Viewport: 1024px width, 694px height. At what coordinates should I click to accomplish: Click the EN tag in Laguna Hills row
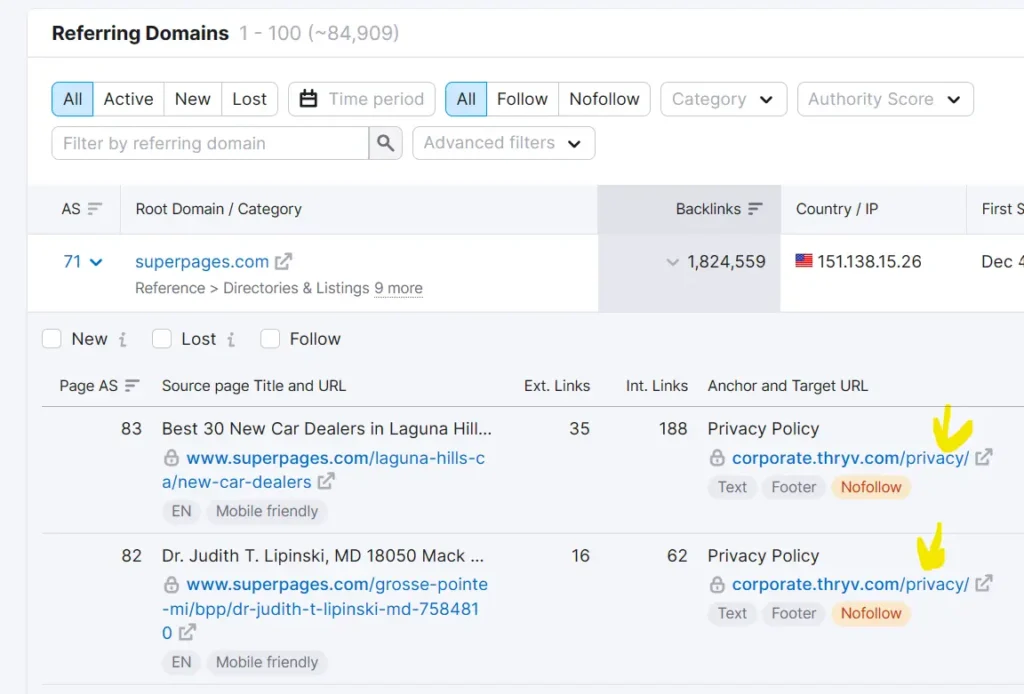(x=182, y=511)
